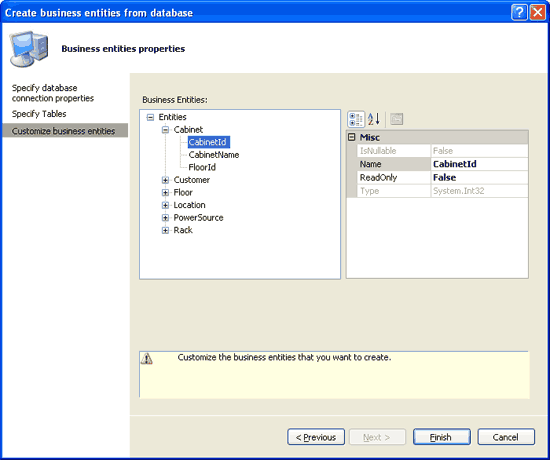Click the ReadOnly property row label
Image resolution: width=550 pixels, height=460 pixels.
394,178
